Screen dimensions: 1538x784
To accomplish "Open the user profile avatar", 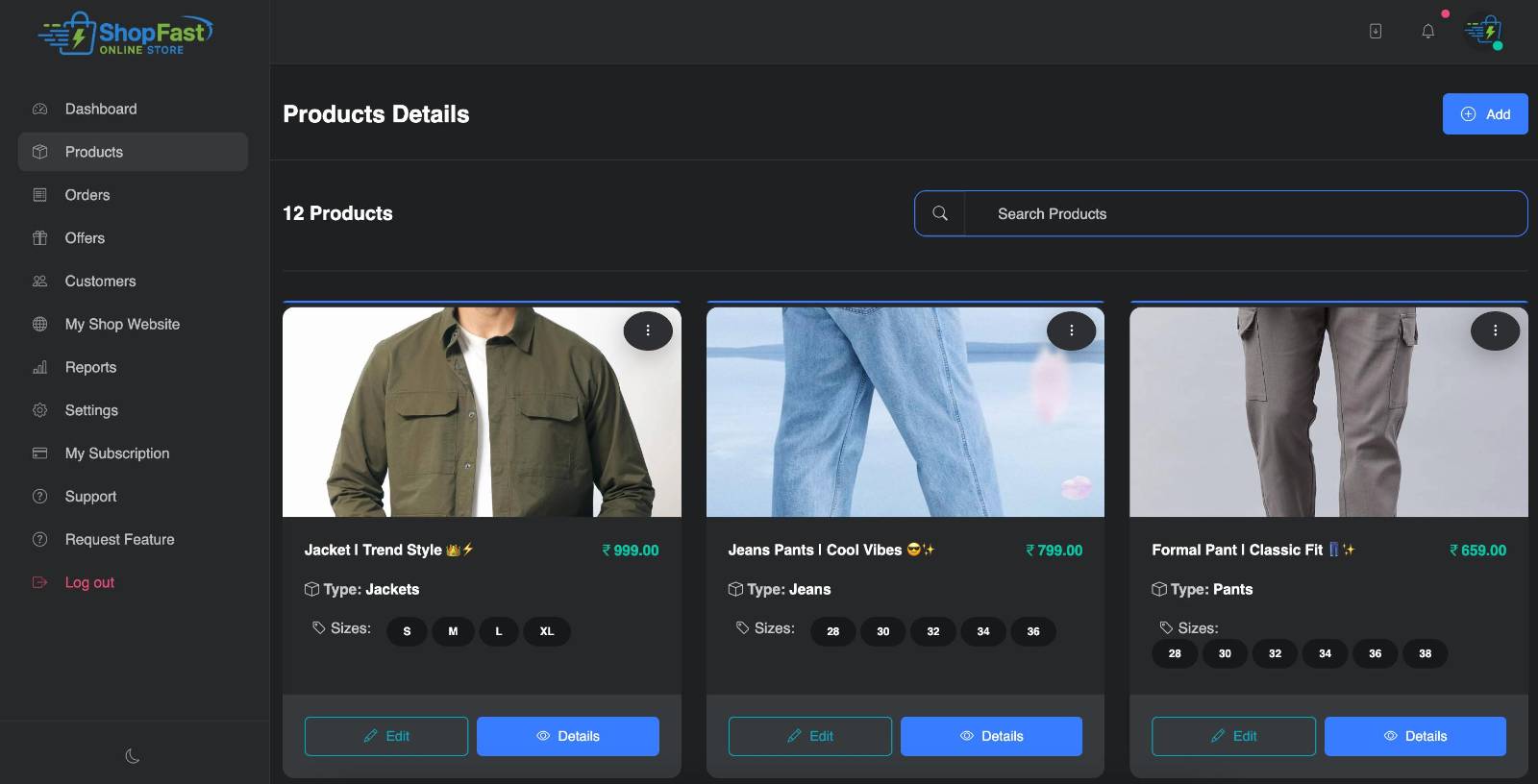I will [1483, 32].
